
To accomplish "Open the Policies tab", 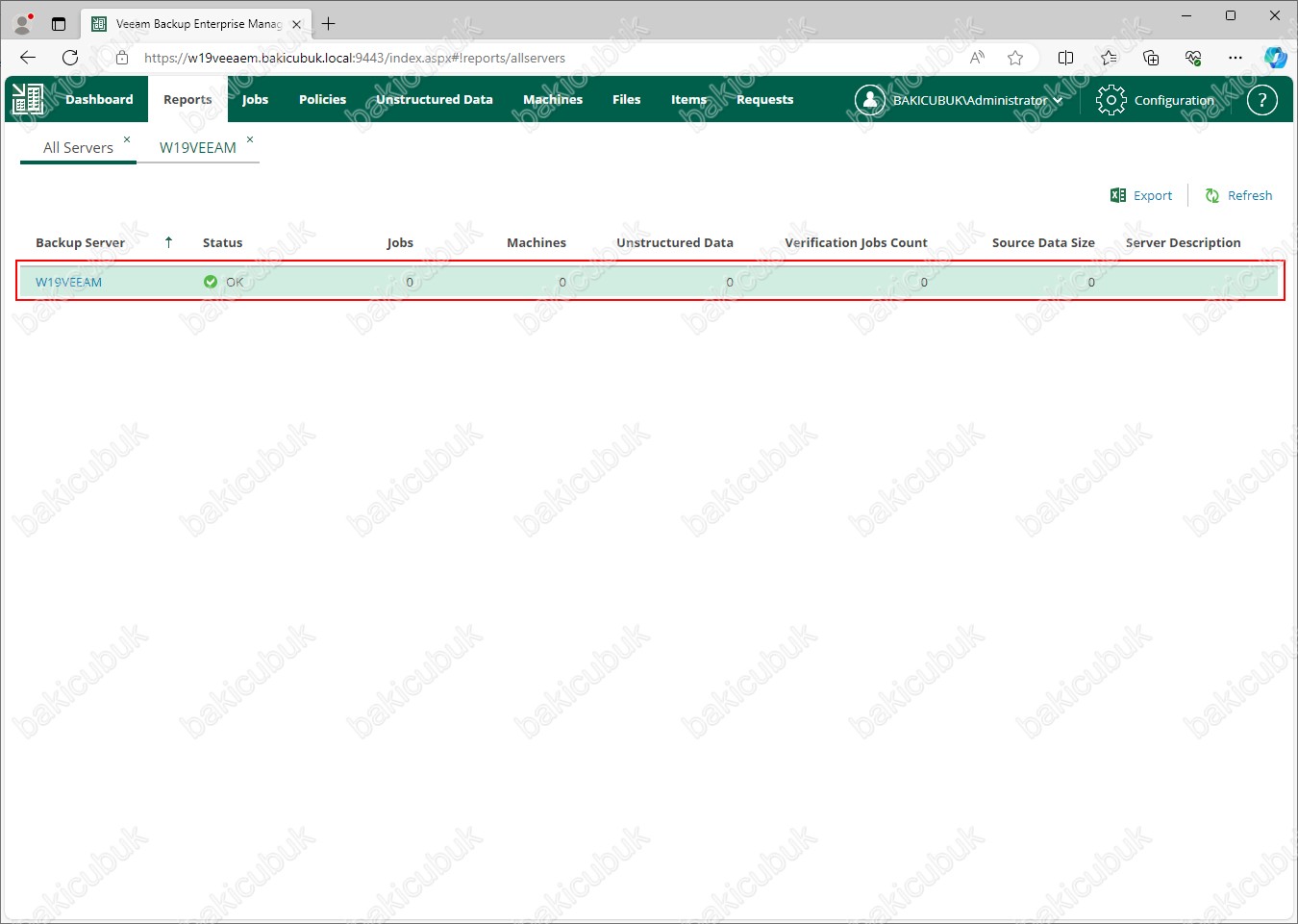I will tap(322, 99).
